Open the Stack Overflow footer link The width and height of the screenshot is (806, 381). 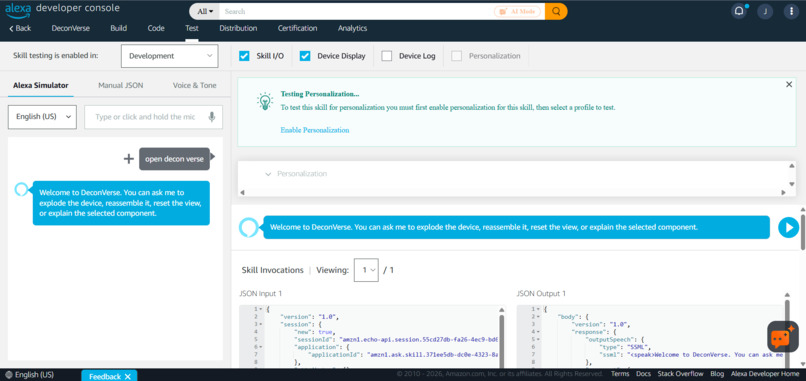680,374
